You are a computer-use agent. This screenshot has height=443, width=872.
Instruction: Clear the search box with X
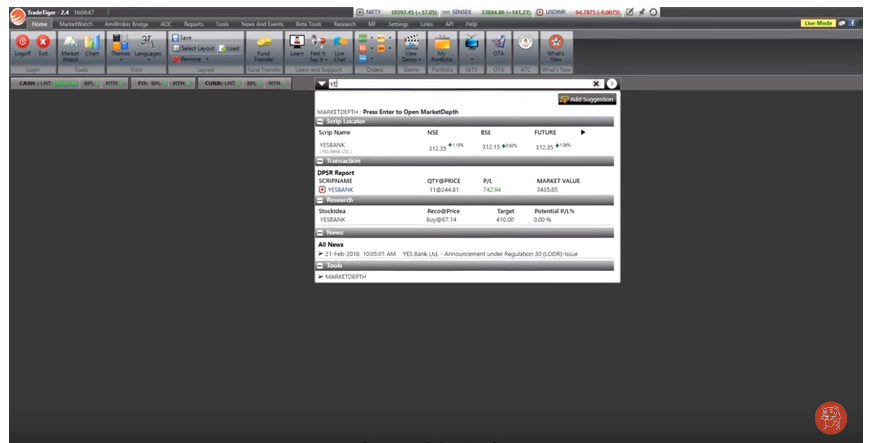596,84
